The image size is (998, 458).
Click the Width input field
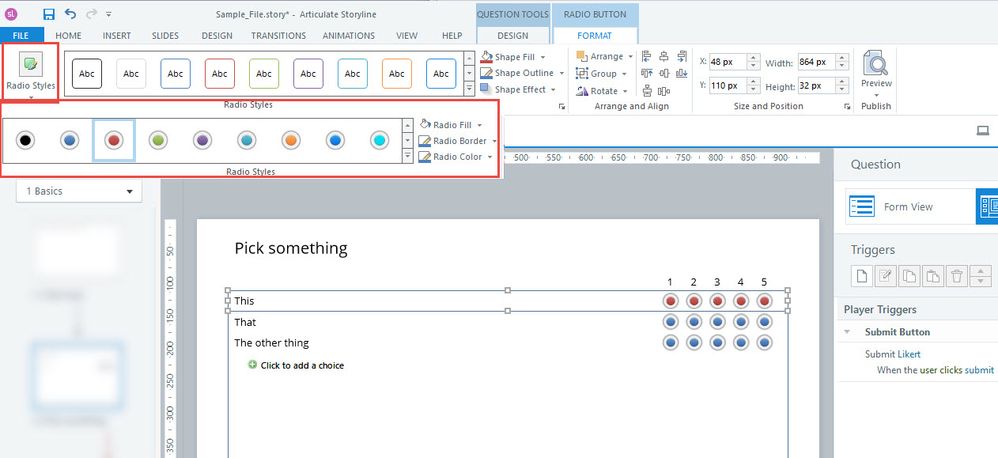817,62
